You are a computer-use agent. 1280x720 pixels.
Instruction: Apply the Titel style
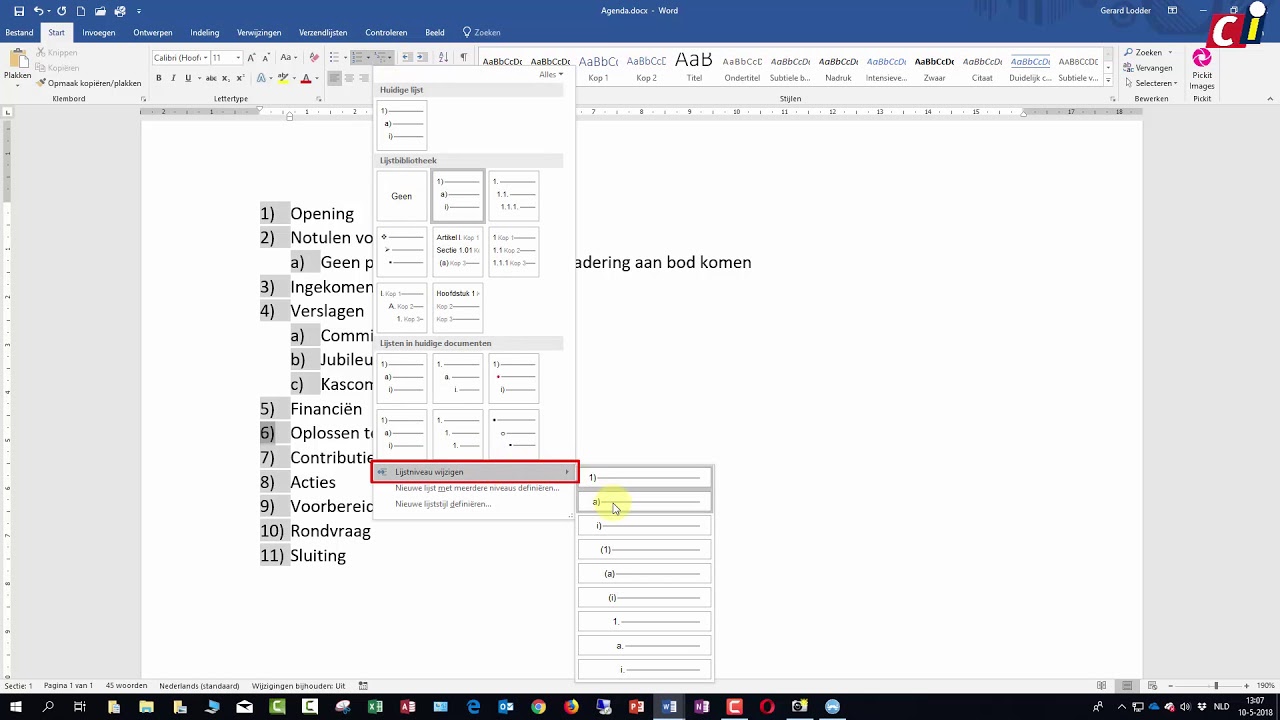click(694, 66)
